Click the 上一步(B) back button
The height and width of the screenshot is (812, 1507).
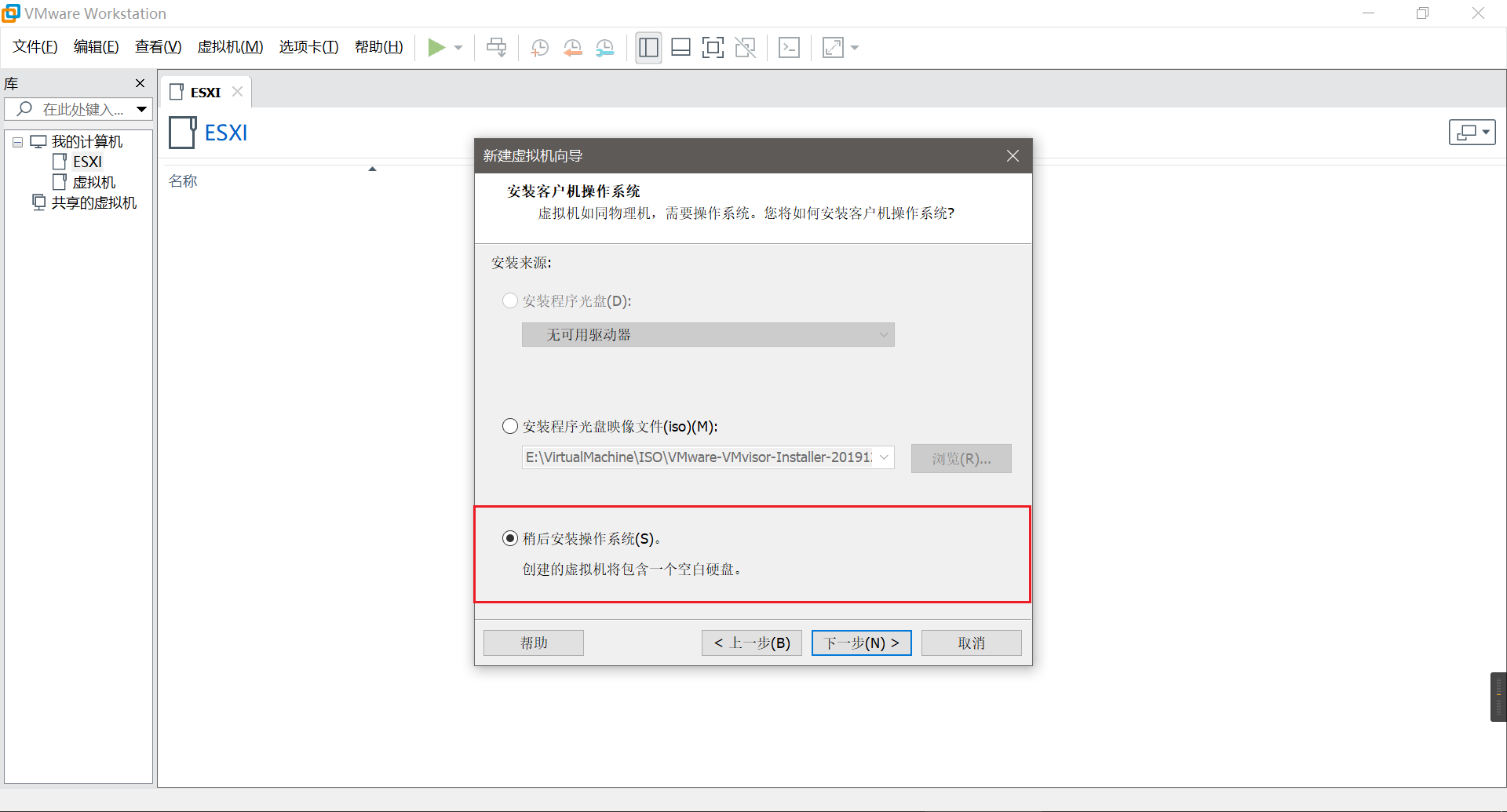[752, 643]
